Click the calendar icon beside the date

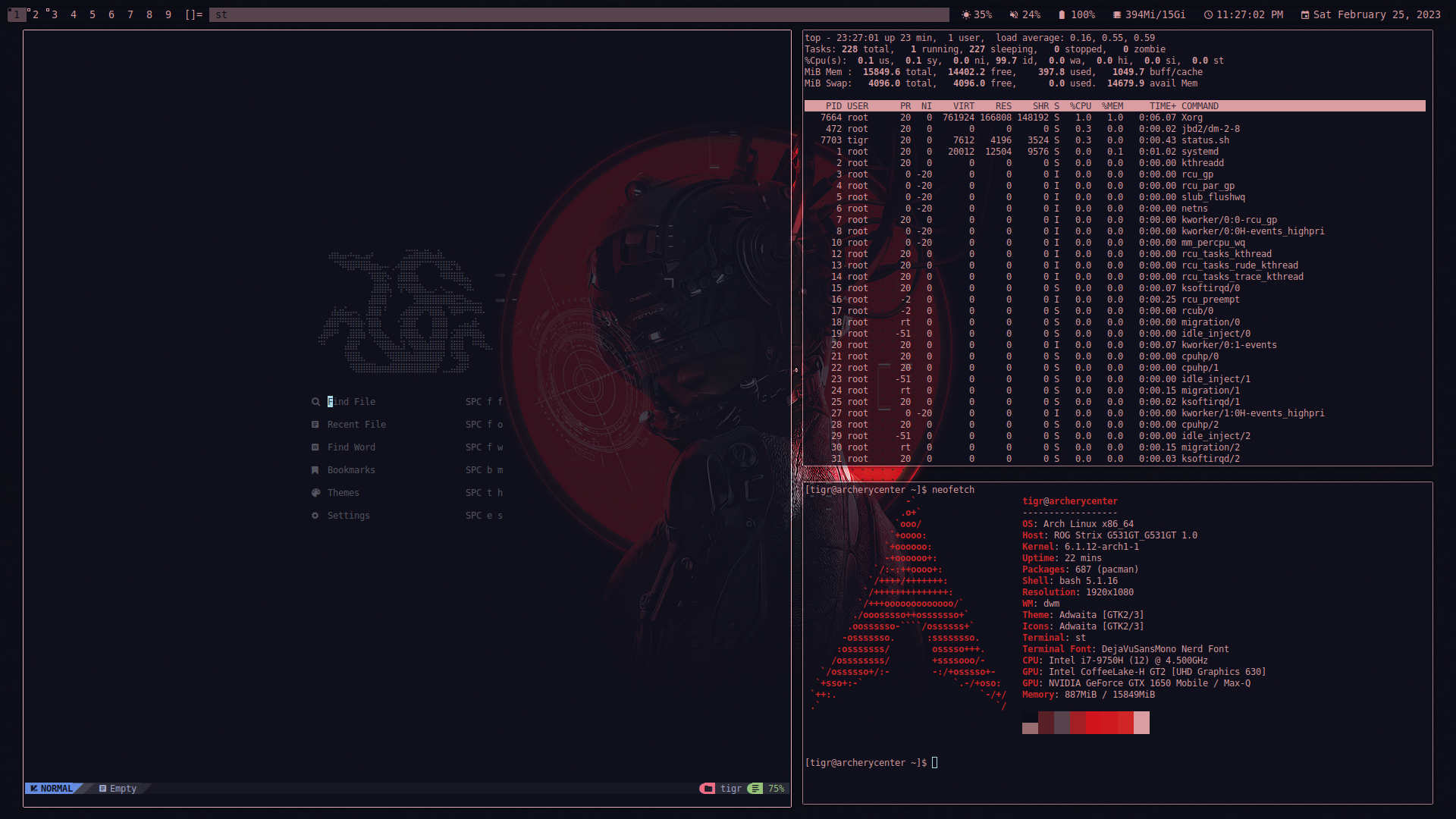(1305, 14)
